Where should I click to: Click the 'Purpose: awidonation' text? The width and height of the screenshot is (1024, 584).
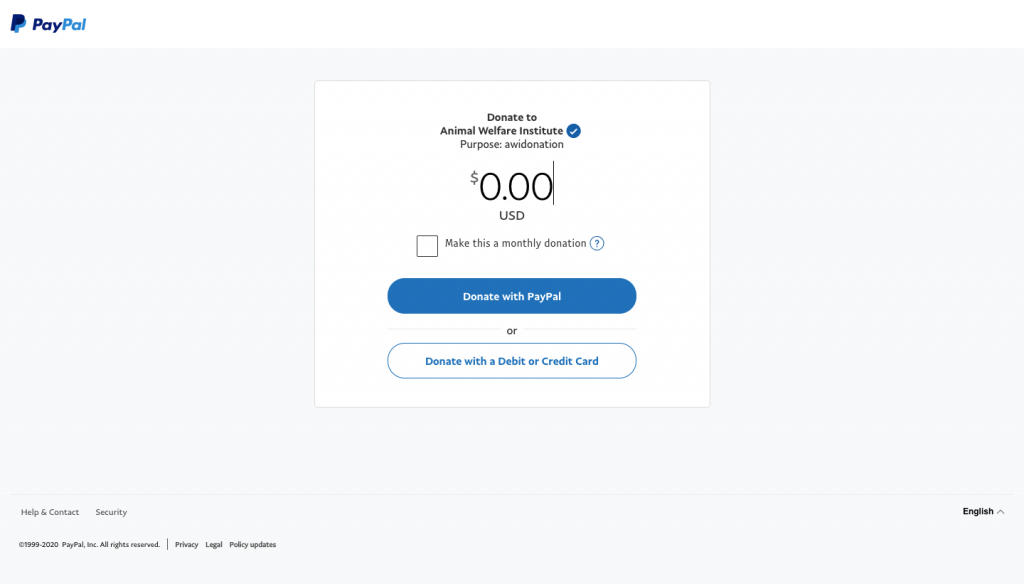click(511, 144)
